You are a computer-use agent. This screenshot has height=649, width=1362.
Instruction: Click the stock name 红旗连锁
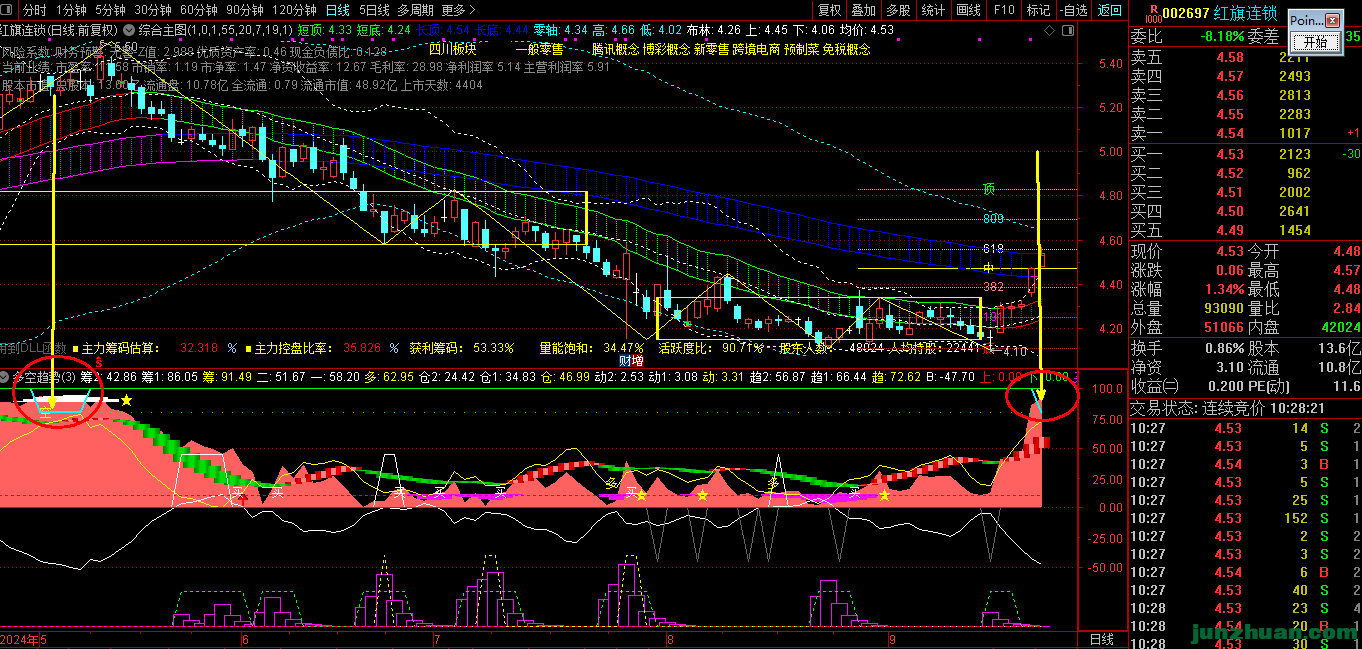(x=1245, y=13)
